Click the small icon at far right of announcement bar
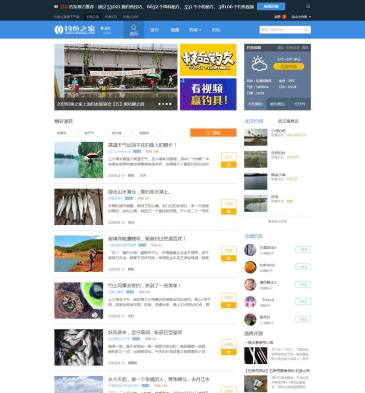365x393 pixels. tap(308, 6)
